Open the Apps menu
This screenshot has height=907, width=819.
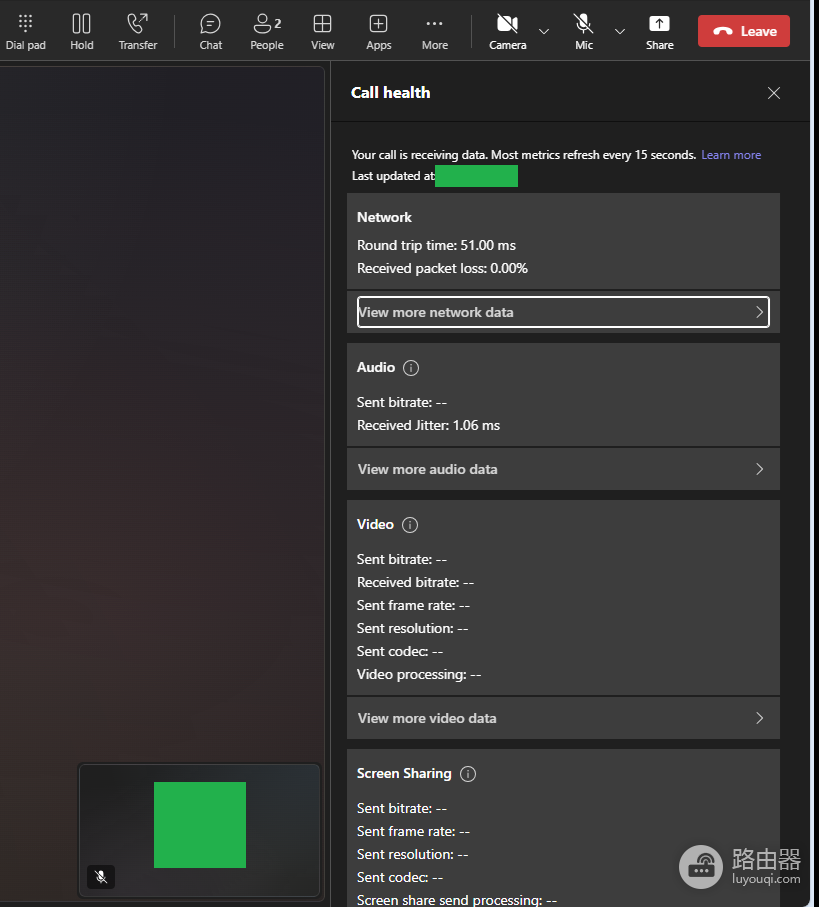click(x=378, y=32)
